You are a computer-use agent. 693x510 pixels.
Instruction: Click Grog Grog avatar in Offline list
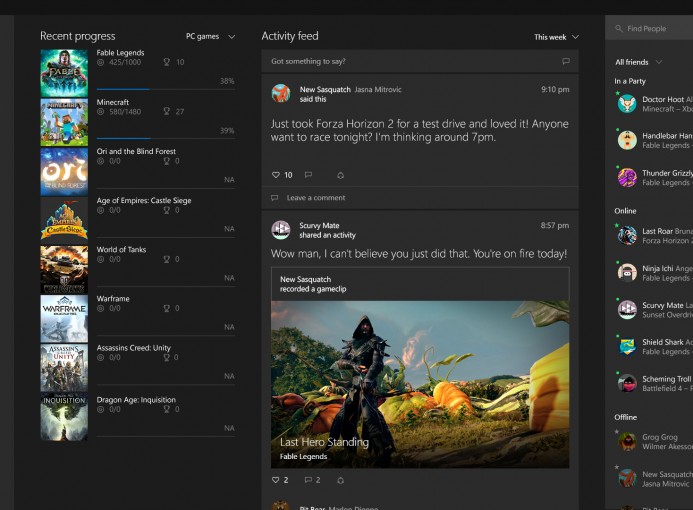point(627,441)
